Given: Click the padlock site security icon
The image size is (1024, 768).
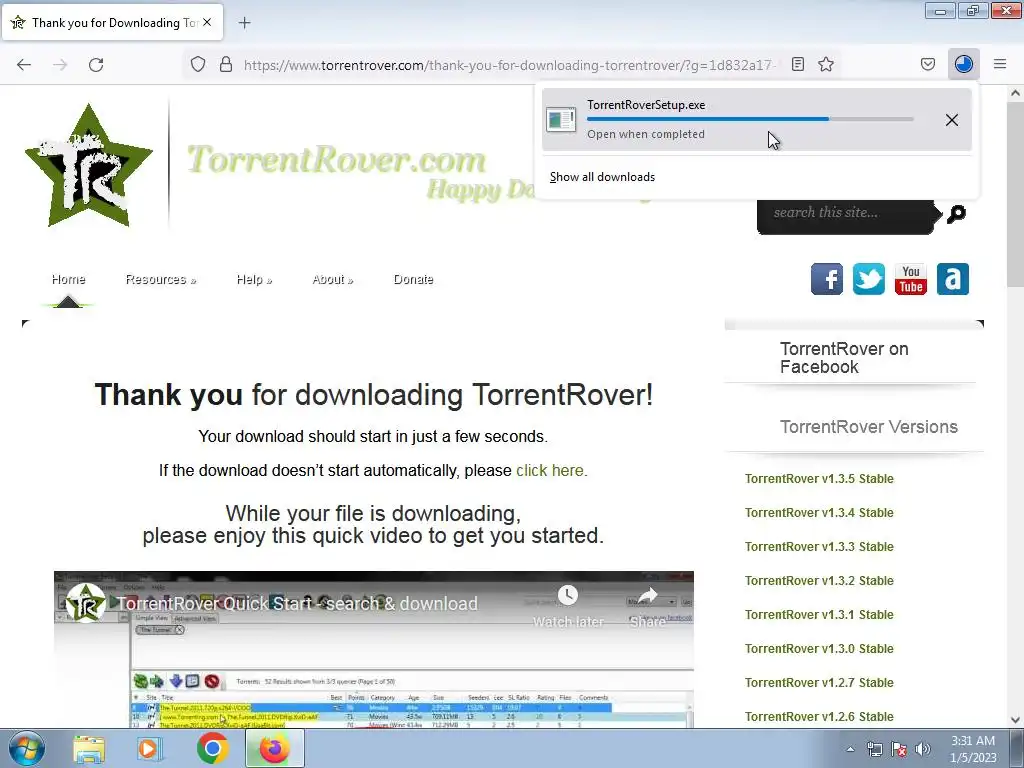Looking at the screenshot, I should click(226, 64).
